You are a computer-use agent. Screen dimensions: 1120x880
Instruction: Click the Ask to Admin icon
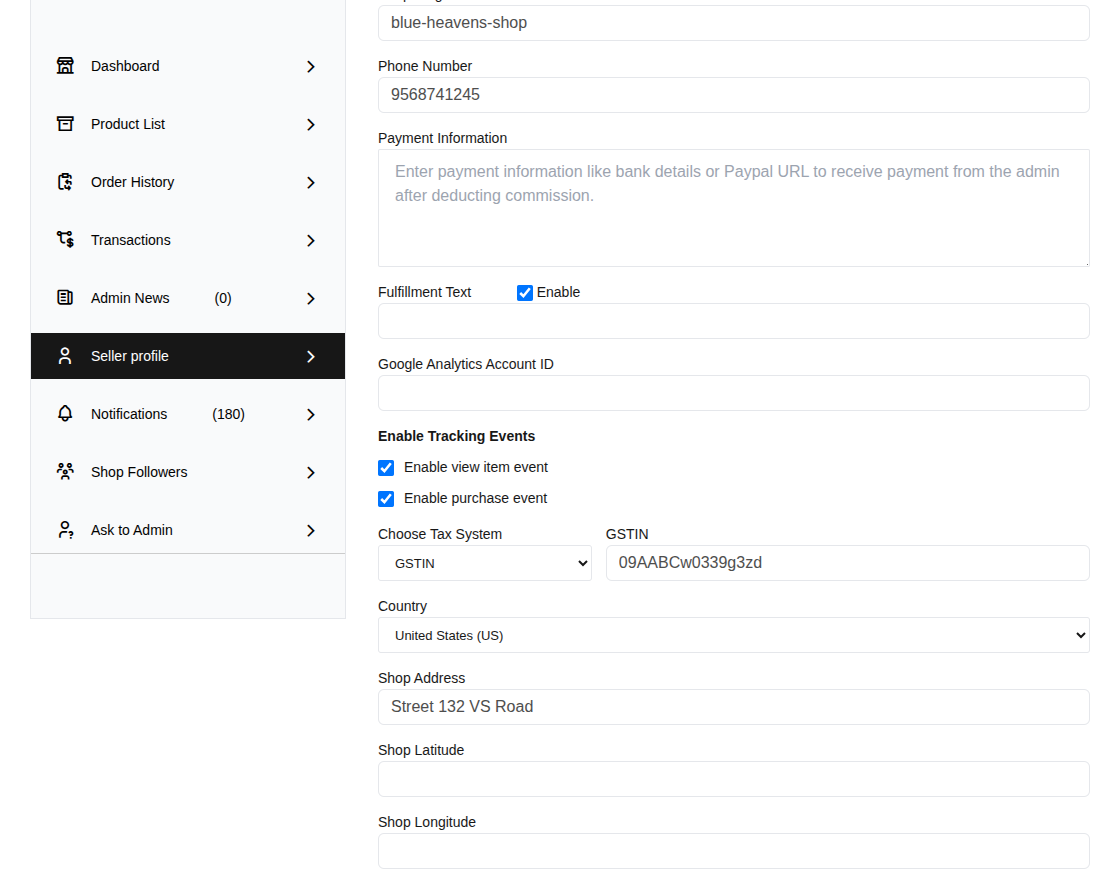pos(65,529)
